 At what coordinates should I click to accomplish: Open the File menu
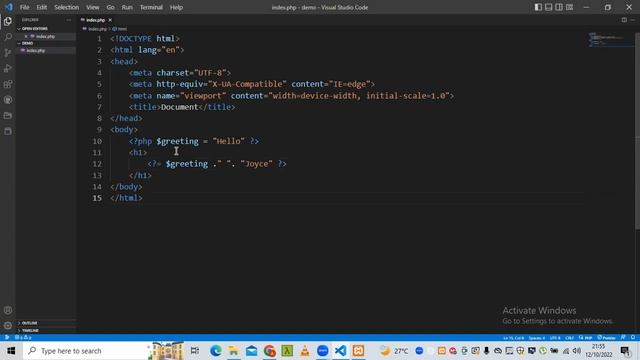coord(24,7)
